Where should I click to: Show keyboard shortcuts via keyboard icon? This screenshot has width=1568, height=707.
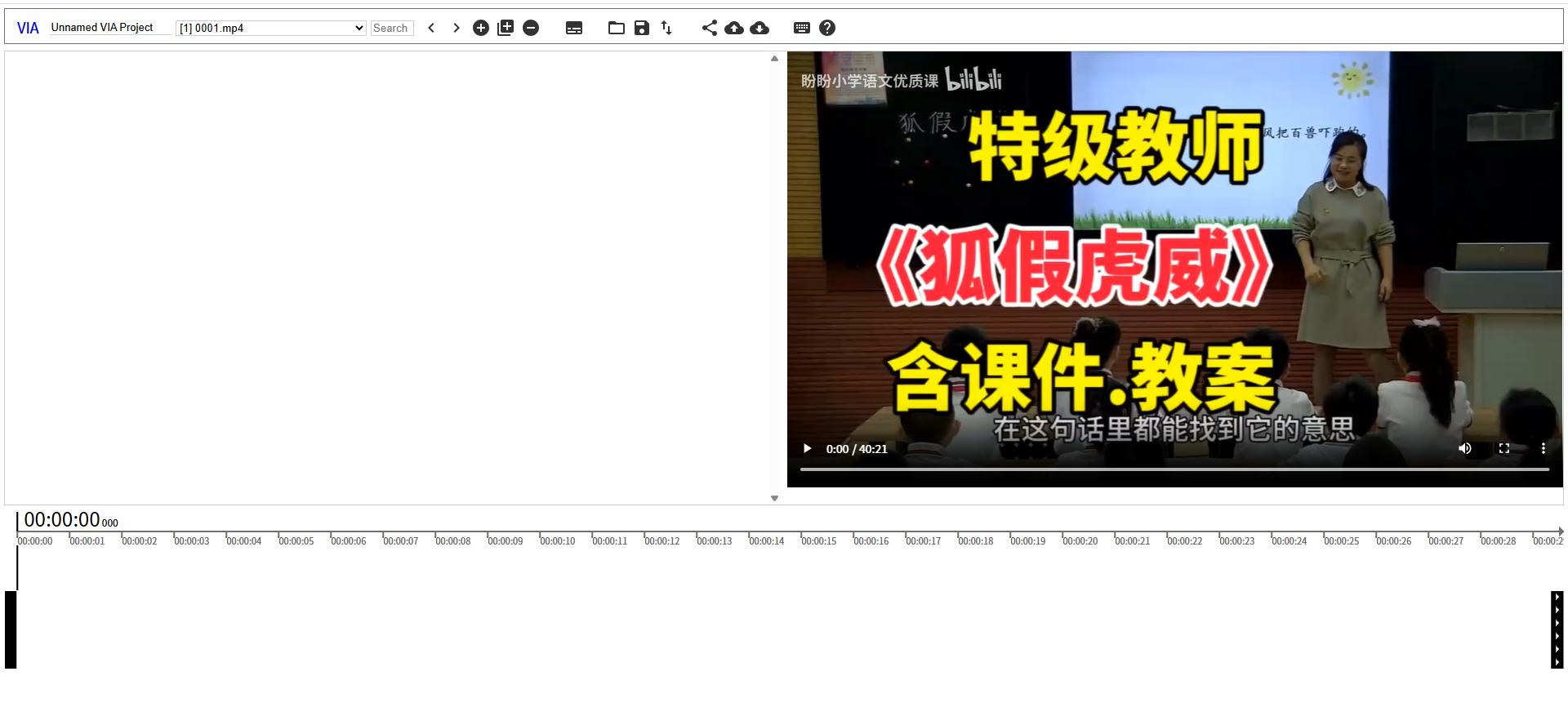coord(802,28)
